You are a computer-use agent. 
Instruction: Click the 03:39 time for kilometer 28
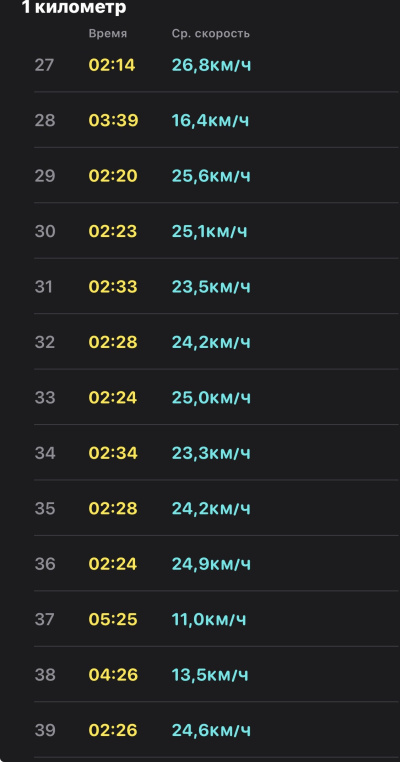pyautogui.click(x=113, y=121)
